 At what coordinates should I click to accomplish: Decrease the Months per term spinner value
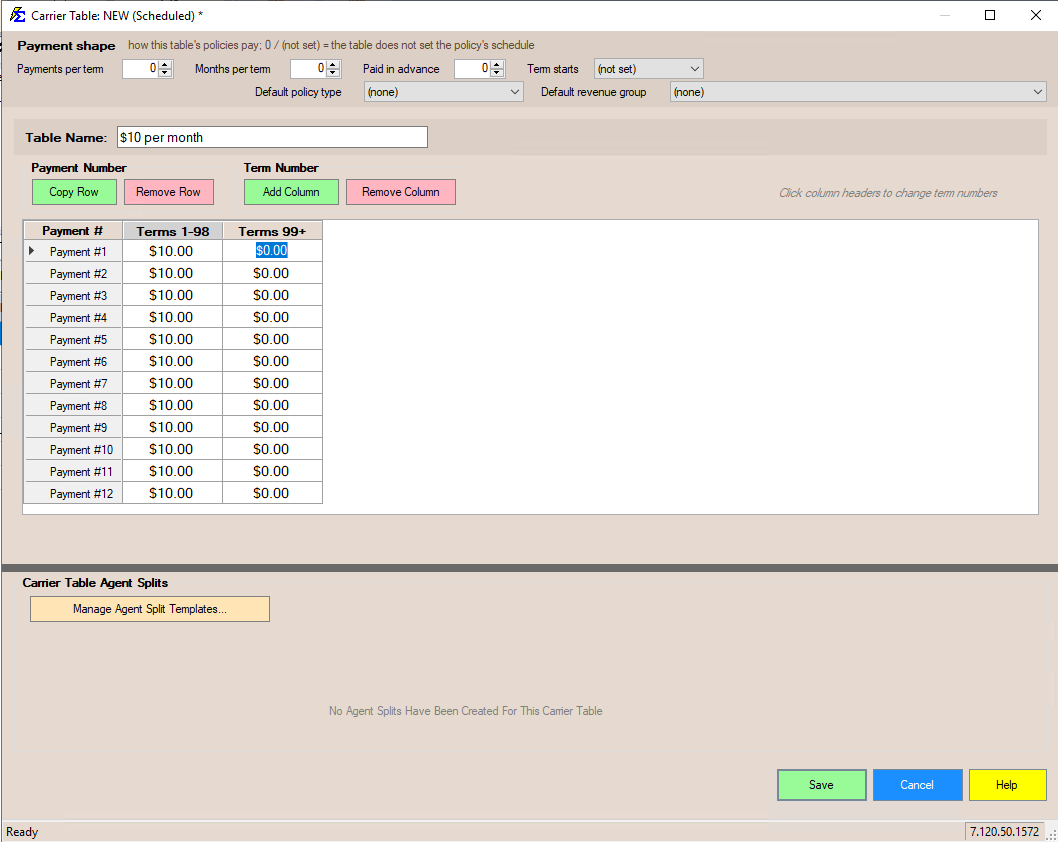click(x=333, y=73)
